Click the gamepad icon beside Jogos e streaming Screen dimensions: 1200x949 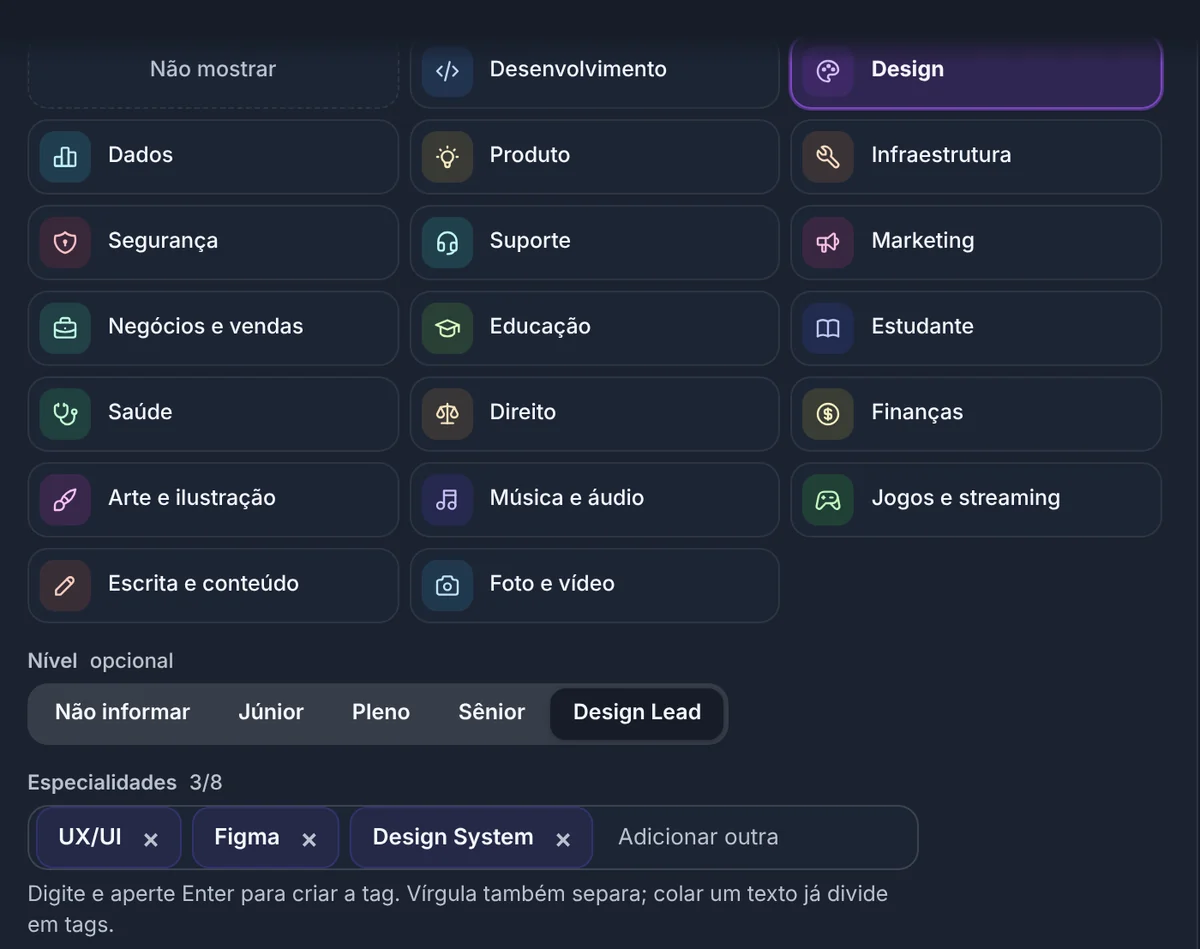(828, 499)
